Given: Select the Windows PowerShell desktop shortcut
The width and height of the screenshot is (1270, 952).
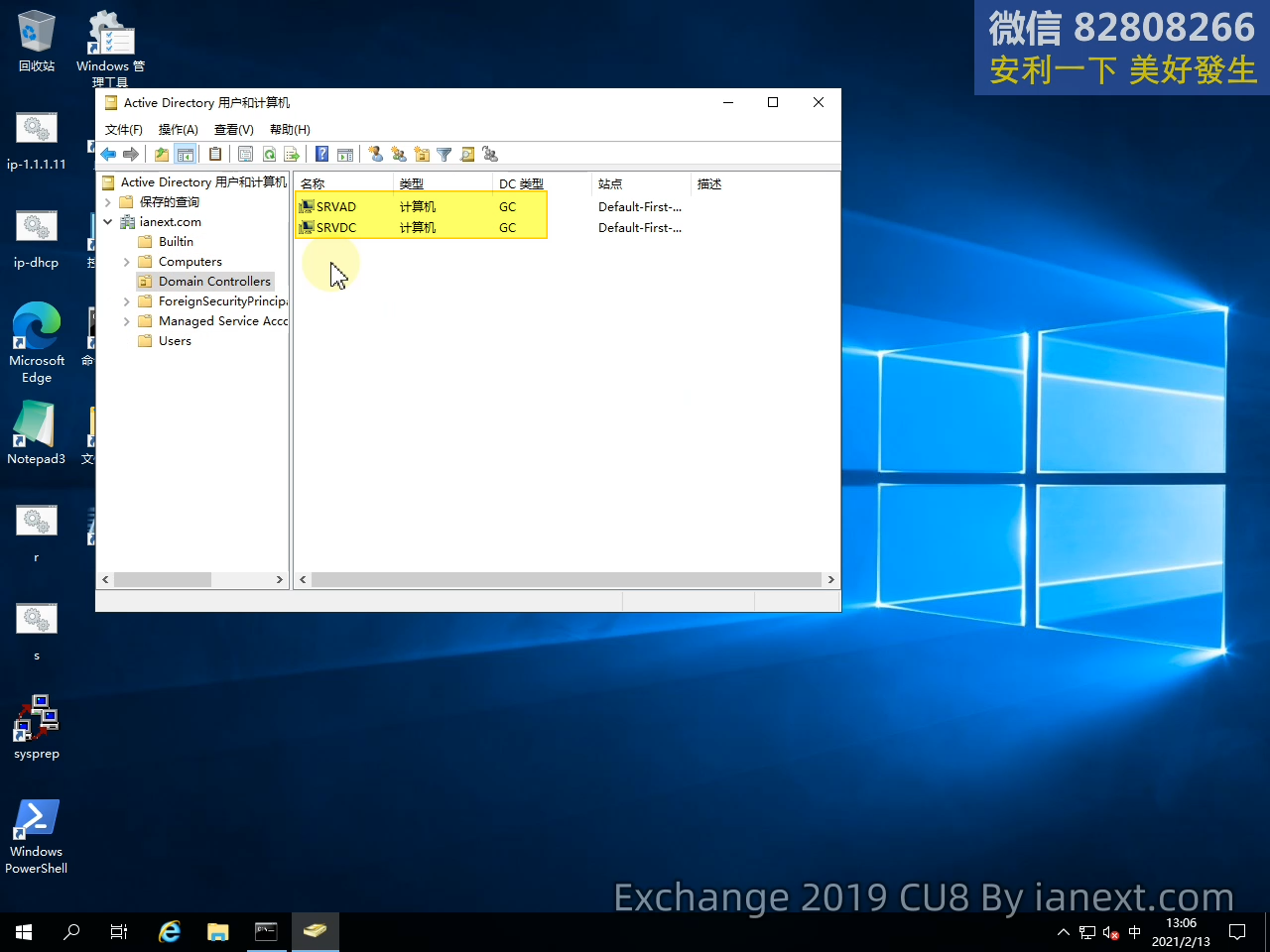Looking at the screenshot, I should point(37,837).
